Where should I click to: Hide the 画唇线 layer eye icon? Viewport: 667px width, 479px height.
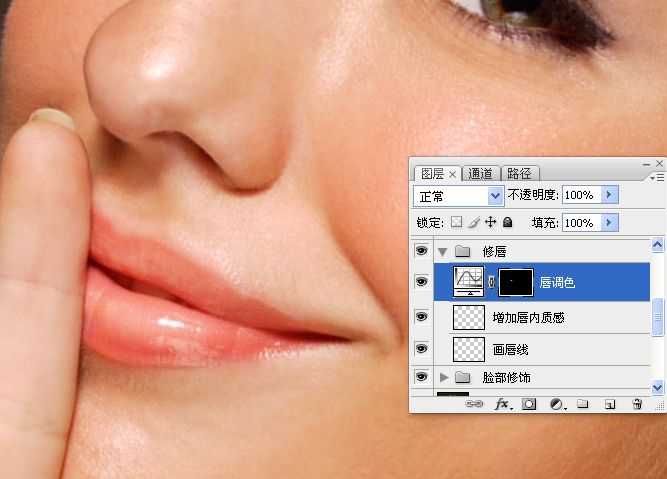(422, 349)
